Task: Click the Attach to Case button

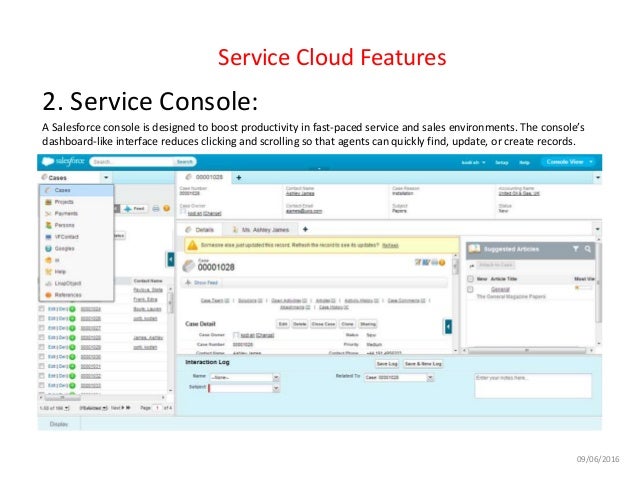Action: pos(496,265)
